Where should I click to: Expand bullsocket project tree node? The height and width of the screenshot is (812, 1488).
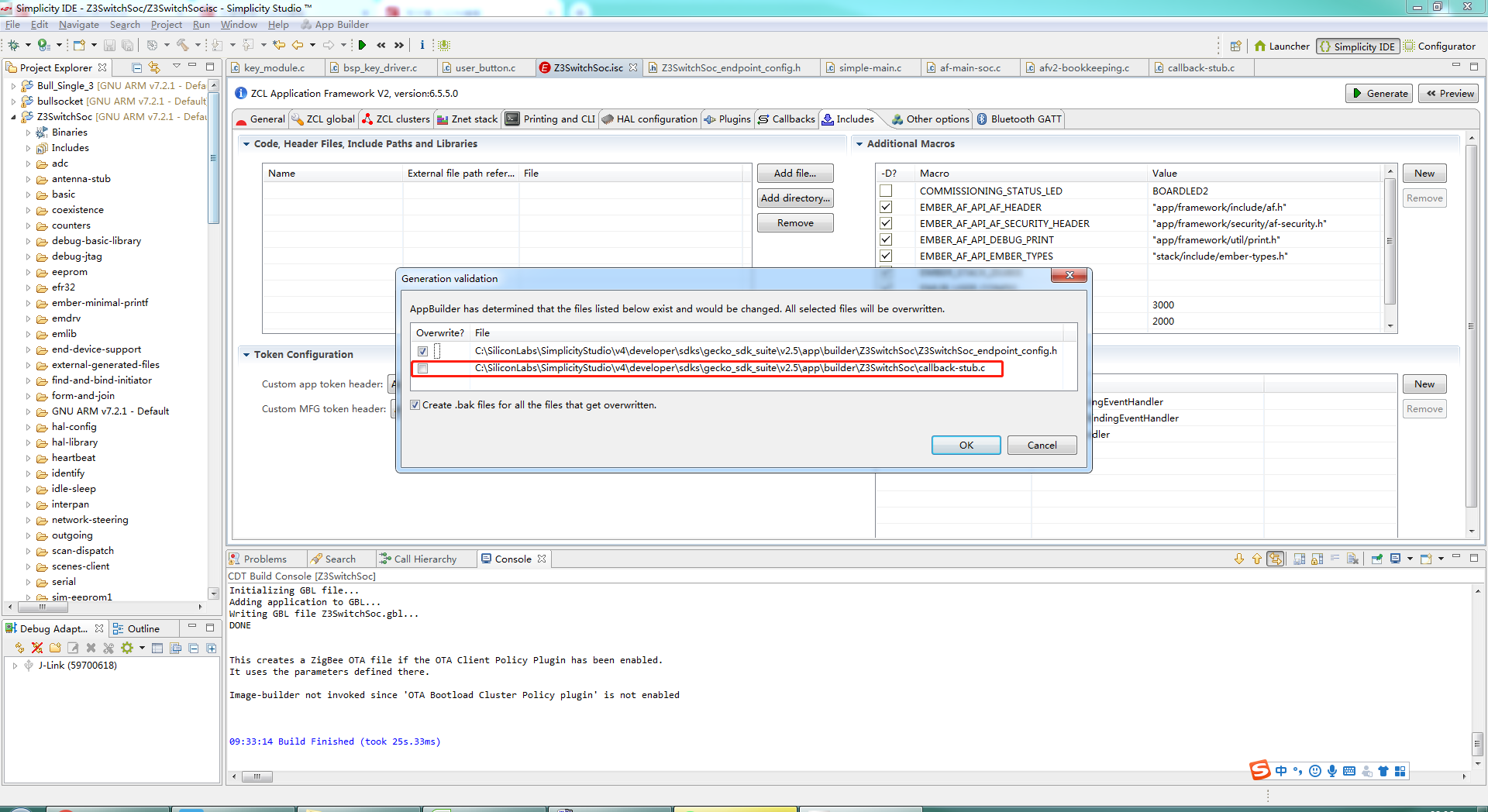tap(13, 101)
